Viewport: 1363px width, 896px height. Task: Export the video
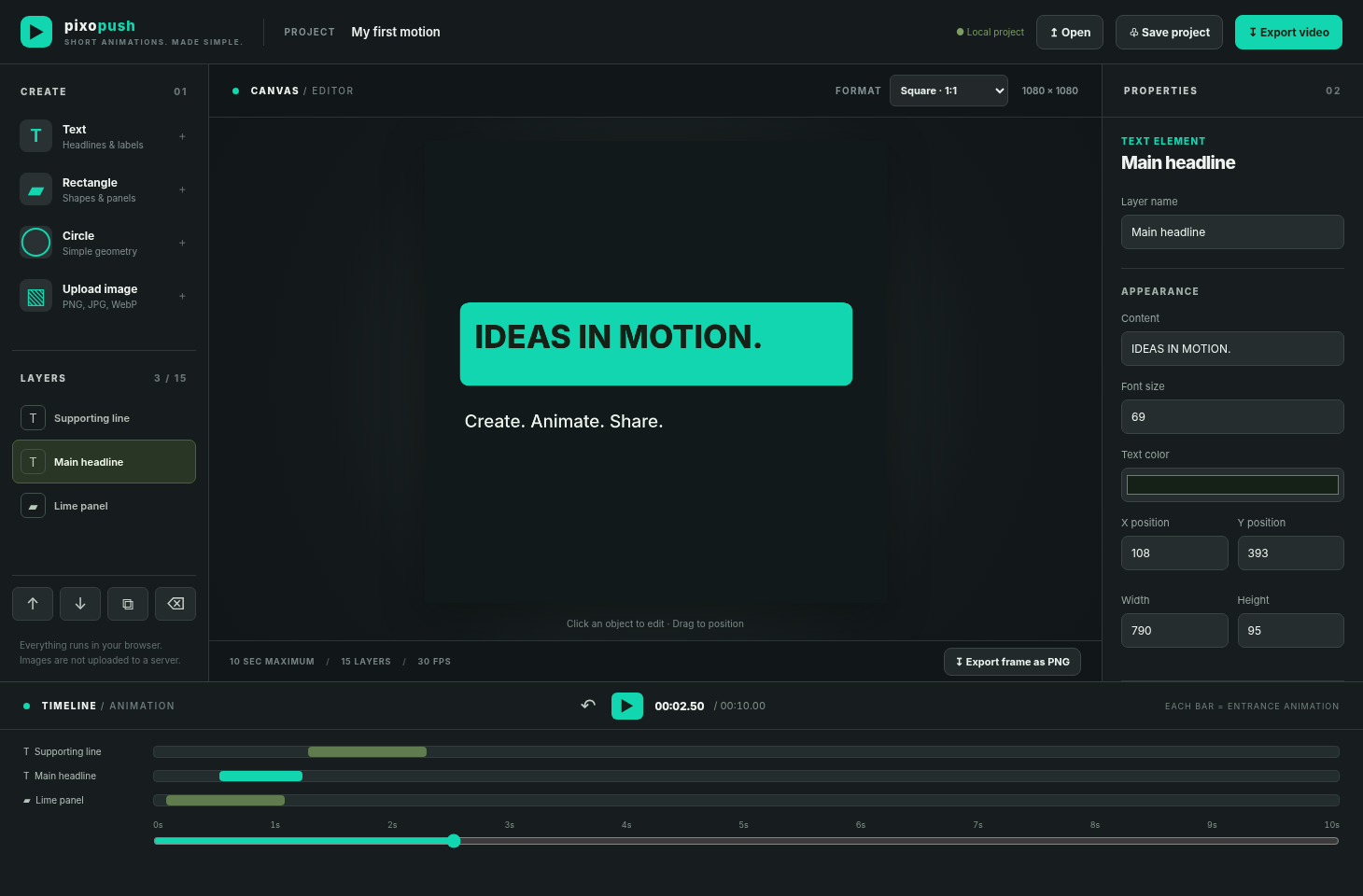click(x=1288, y=32)
